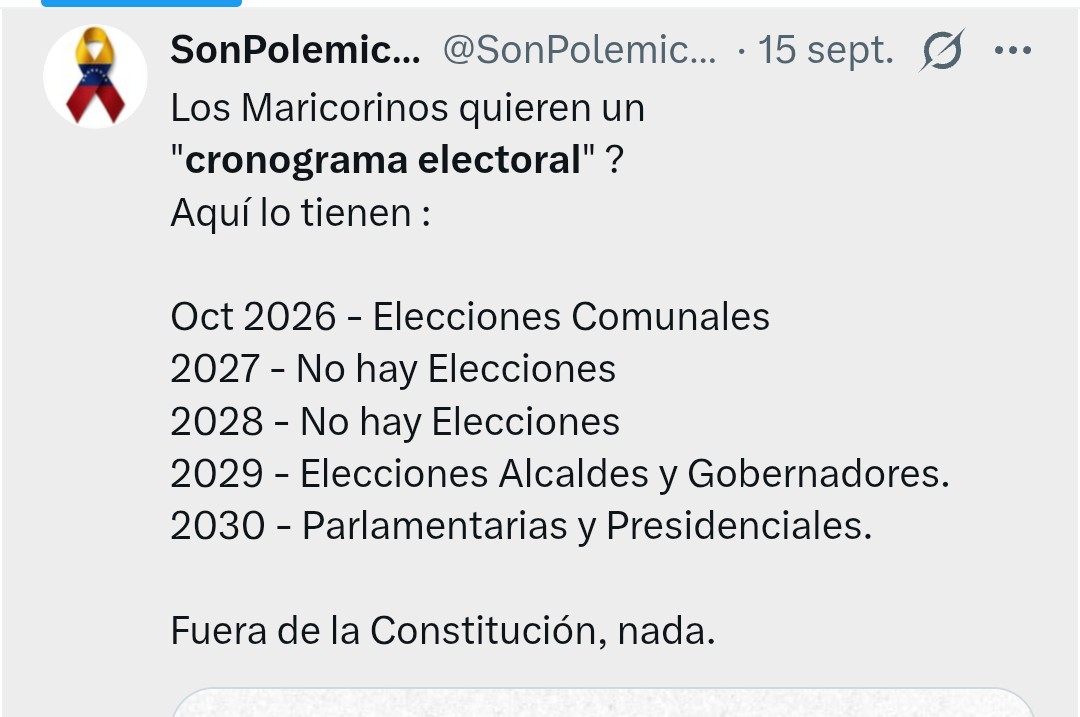Click the blue button edge at top
The width and height of the screenshot is (1080, 717).
(141, 3)
